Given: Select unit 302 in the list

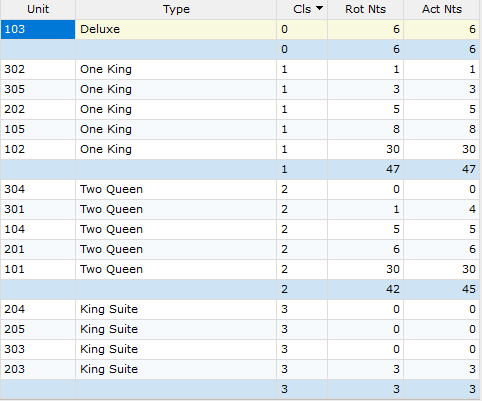Looking at the screenshot, I should coord(38,69).
